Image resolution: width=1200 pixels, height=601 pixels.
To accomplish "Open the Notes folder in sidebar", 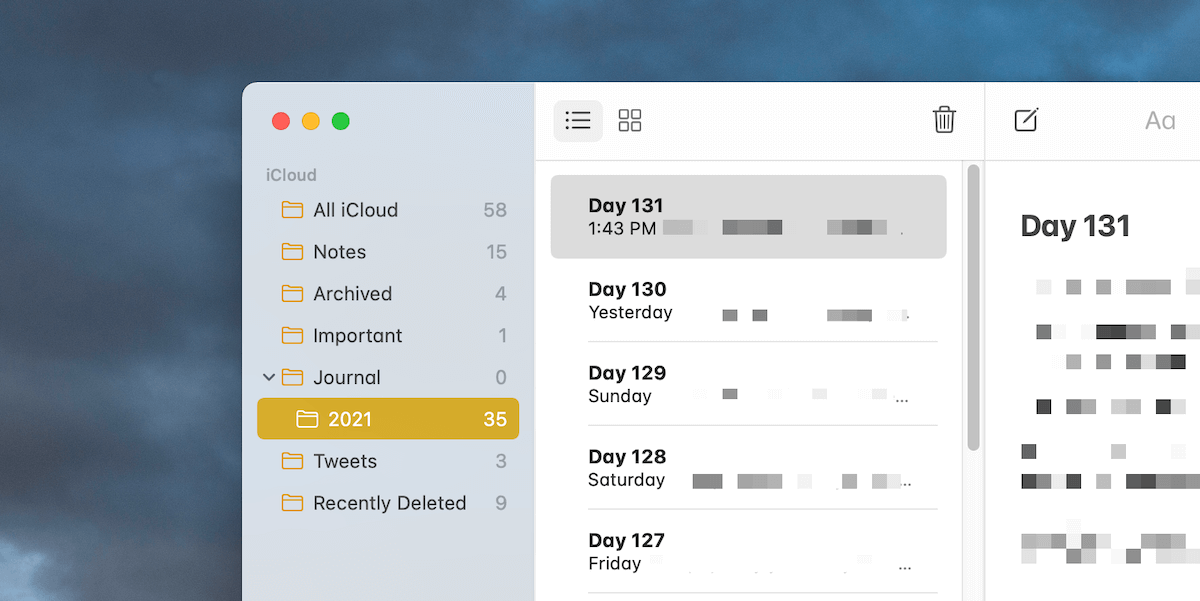I will 340,251.
